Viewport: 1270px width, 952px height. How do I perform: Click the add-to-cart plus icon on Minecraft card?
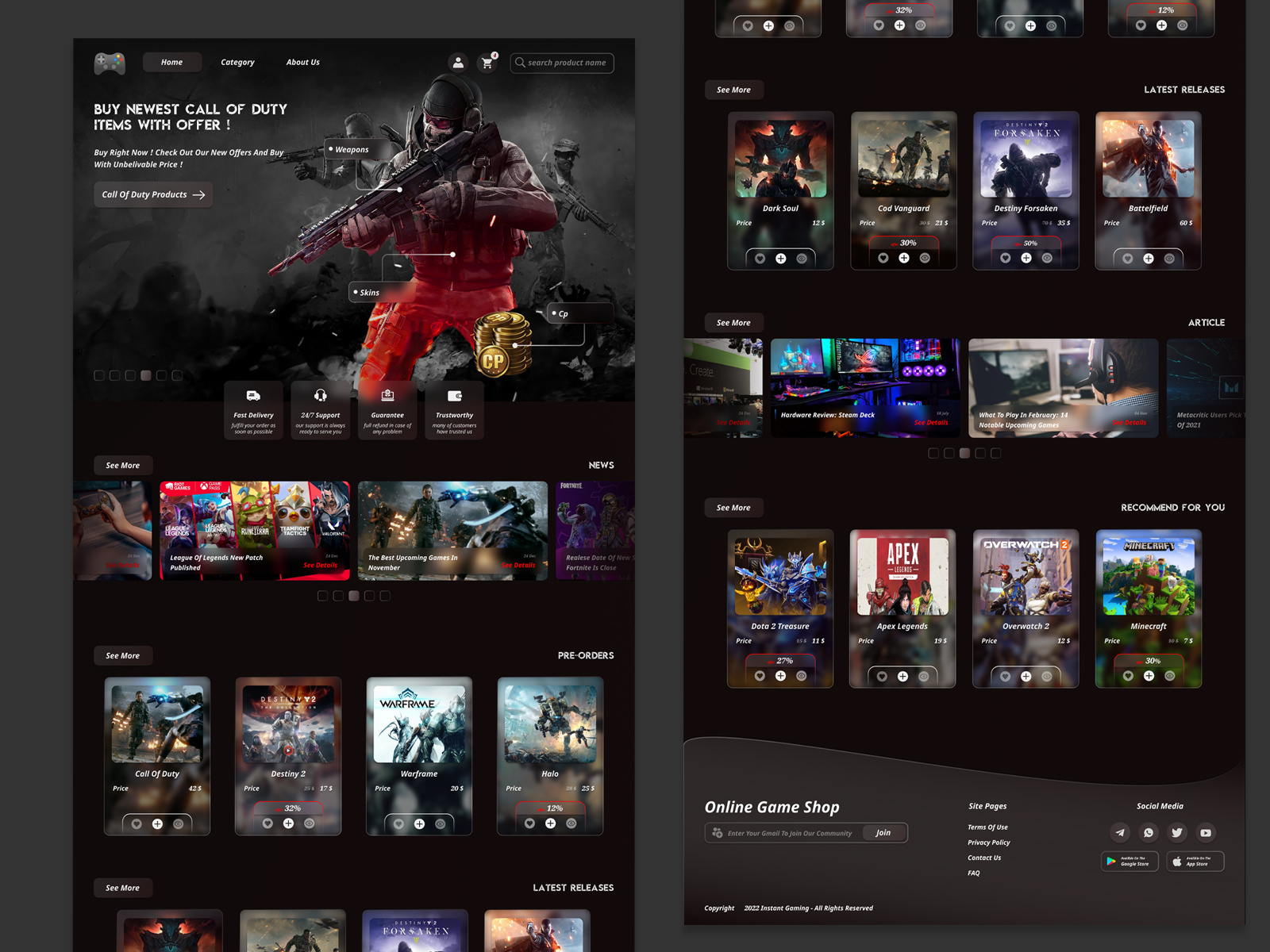[1149, 676]
